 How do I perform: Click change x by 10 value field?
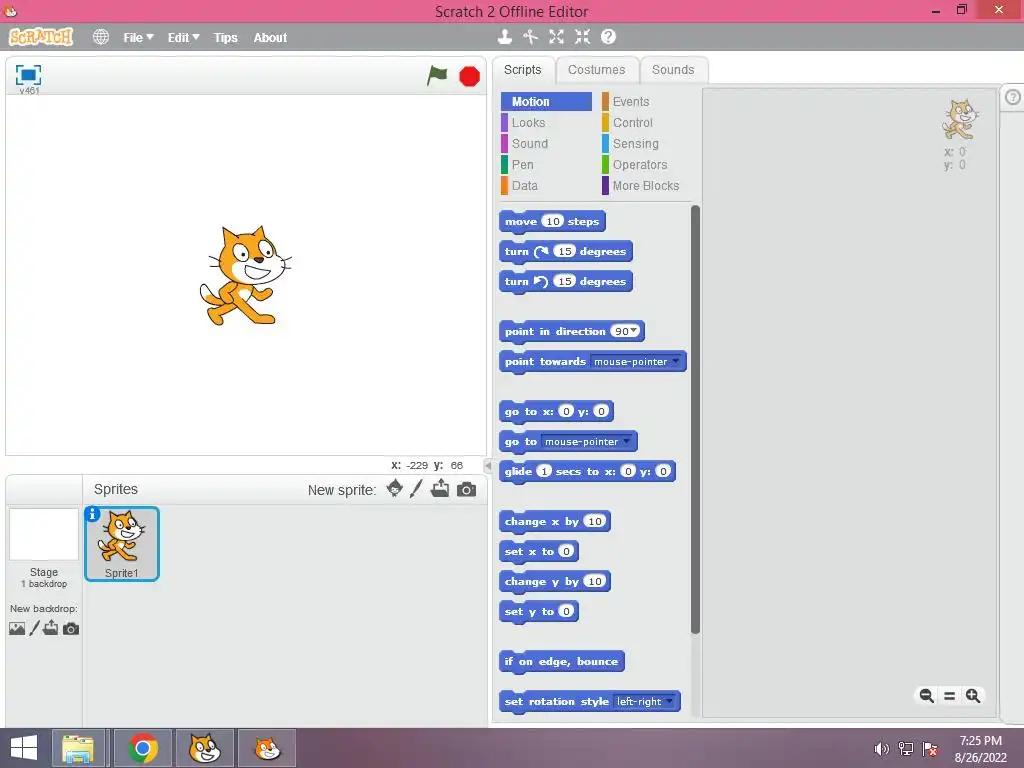point(594,521)
